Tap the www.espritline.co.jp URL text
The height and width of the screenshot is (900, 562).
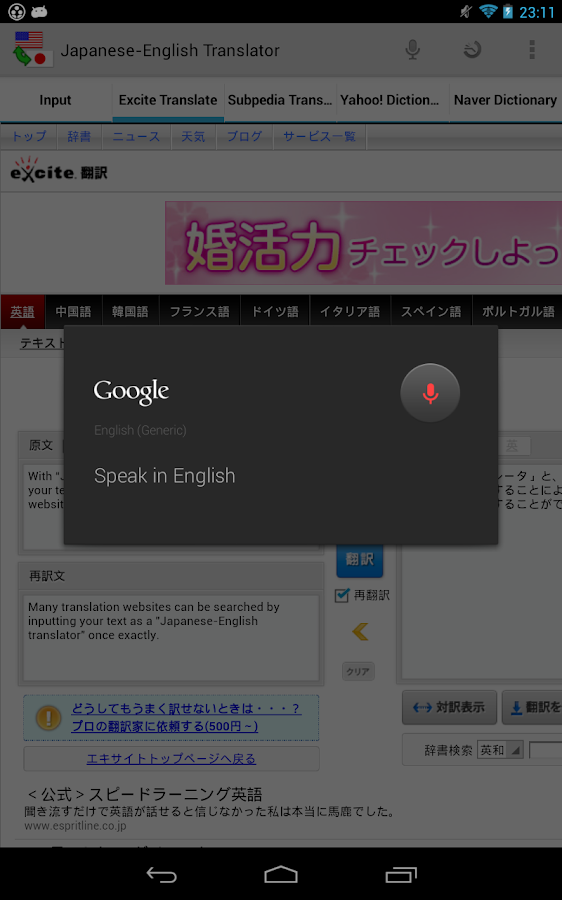[75, 826]
